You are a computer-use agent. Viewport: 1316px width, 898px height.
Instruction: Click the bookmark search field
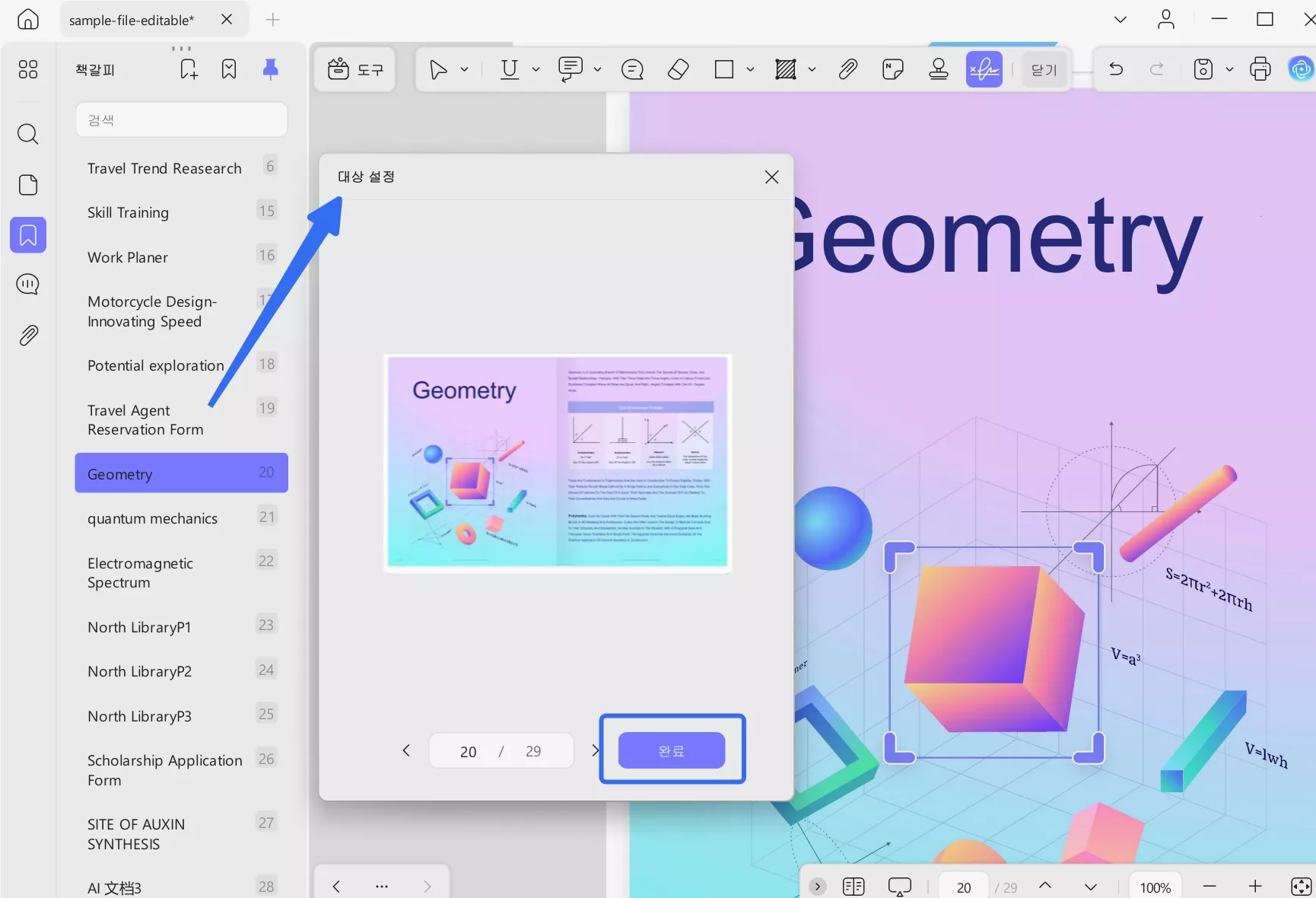coord(182,120)
